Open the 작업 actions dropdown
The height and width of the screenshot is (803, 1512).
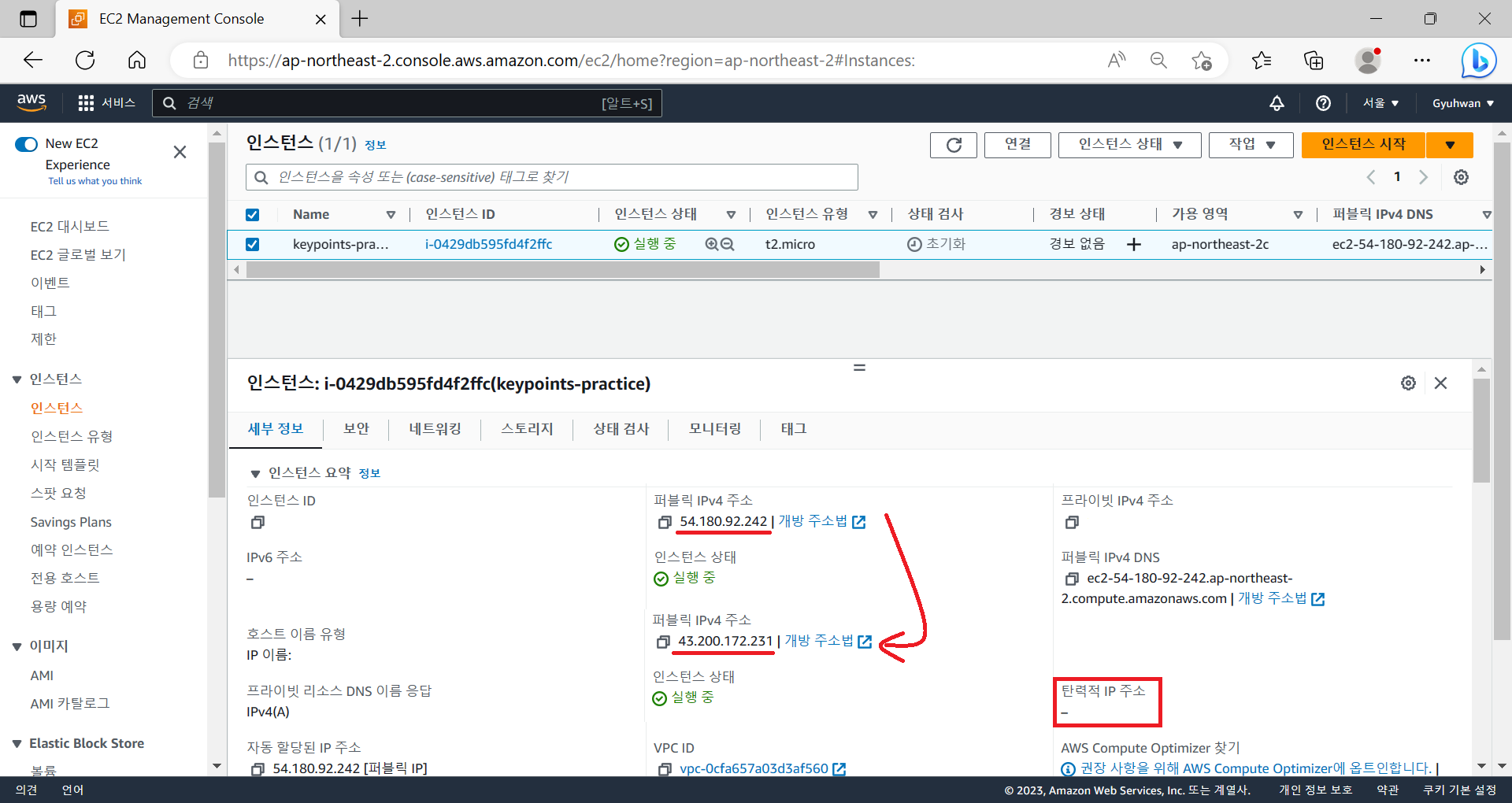point(1251,145)
